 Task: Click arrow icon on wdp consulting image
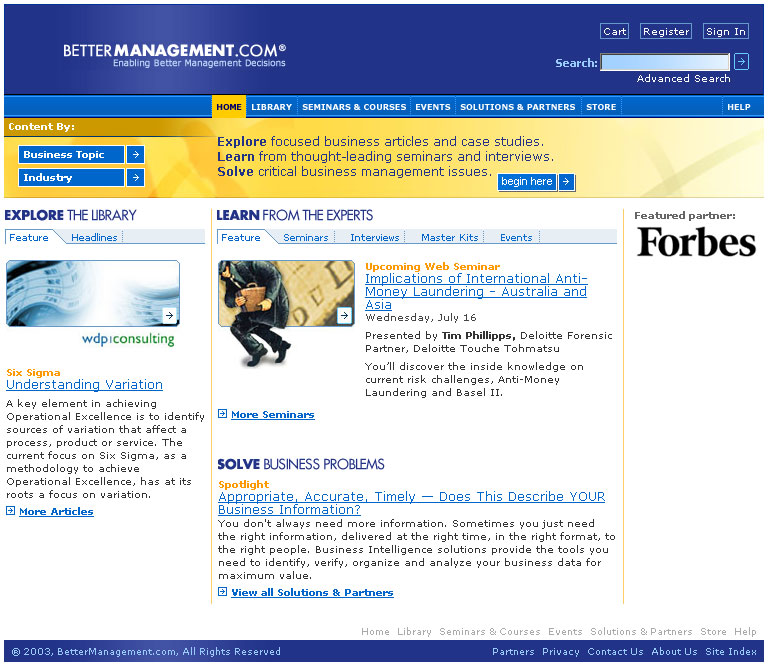pyautogui.click(x=169, y=315)
